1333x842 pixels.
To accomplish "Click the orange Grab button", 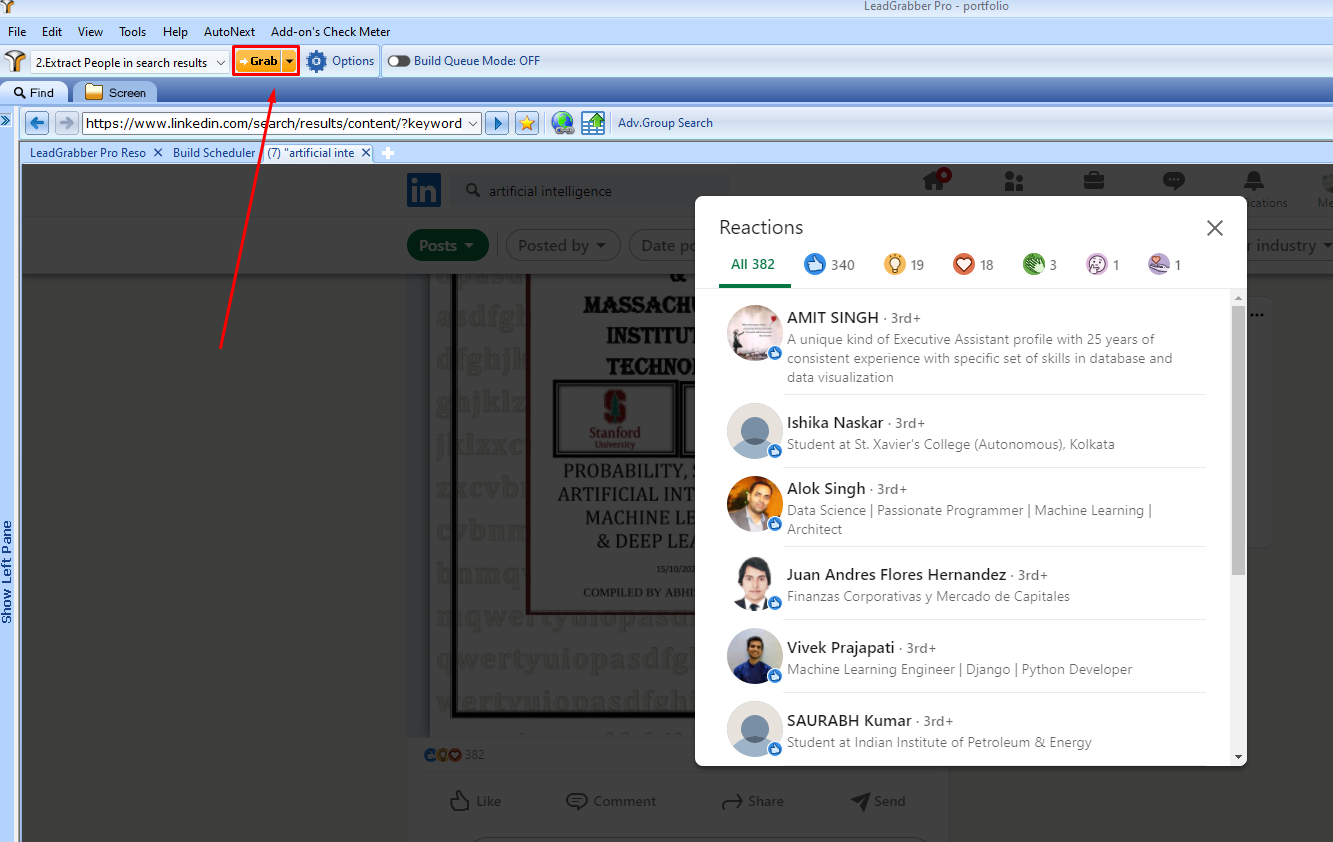I will 259,61.
